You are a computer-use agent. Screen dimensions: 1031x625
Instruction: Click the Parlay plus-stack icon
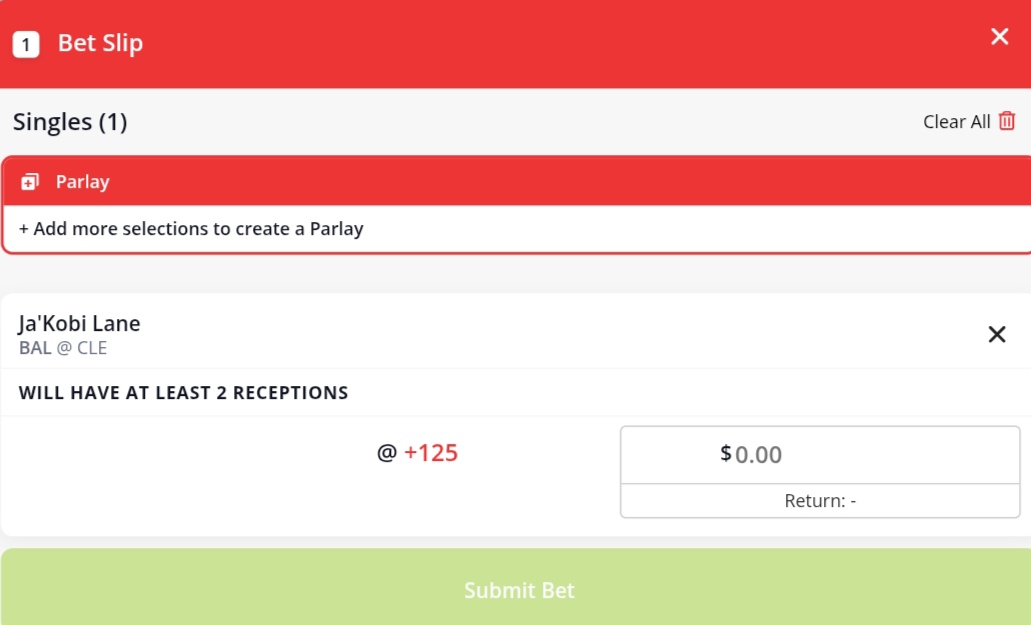coord(30,182)
